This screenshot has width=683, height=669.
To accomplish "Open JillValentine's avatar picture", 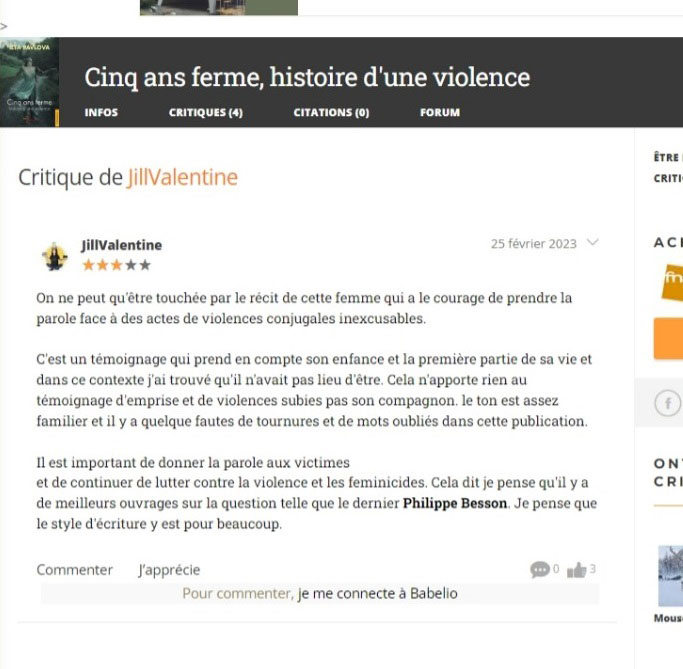I will click(x=54, y=256).
